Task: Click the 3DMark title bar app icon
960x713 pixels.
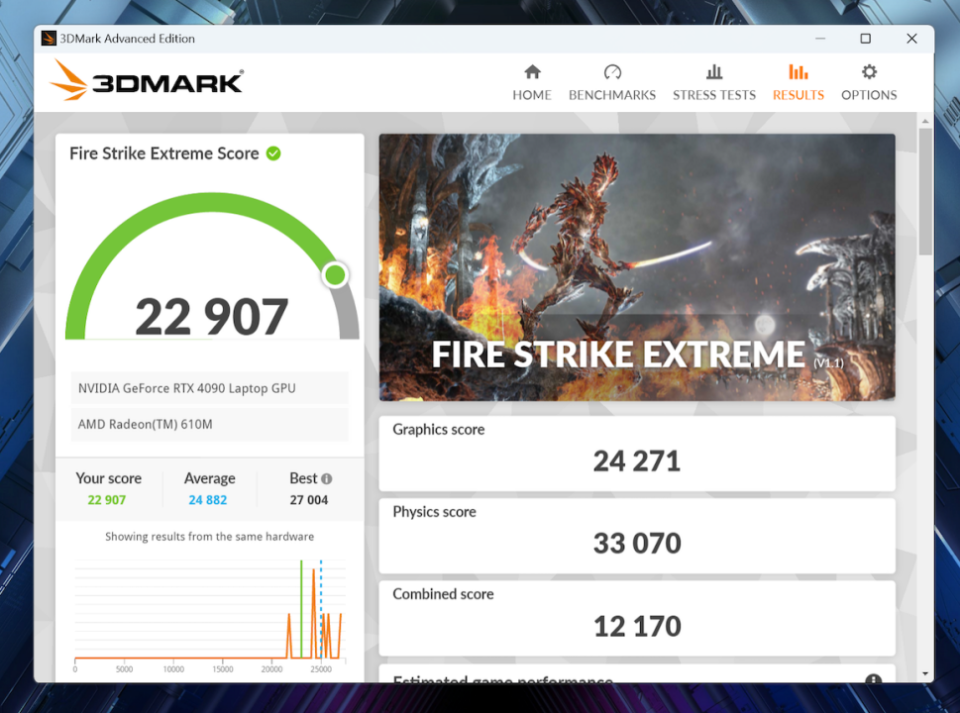Action: point(48,39)
